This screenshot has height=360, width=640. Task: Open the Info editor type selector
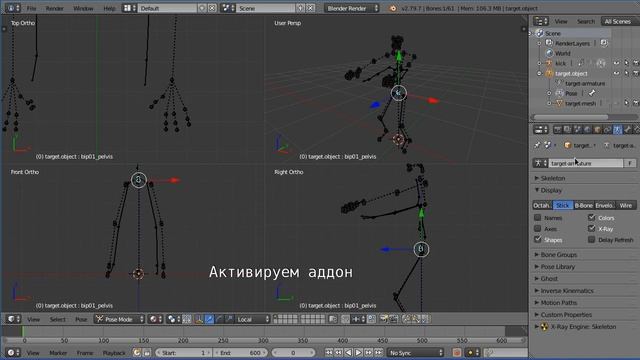click(12, 8)
